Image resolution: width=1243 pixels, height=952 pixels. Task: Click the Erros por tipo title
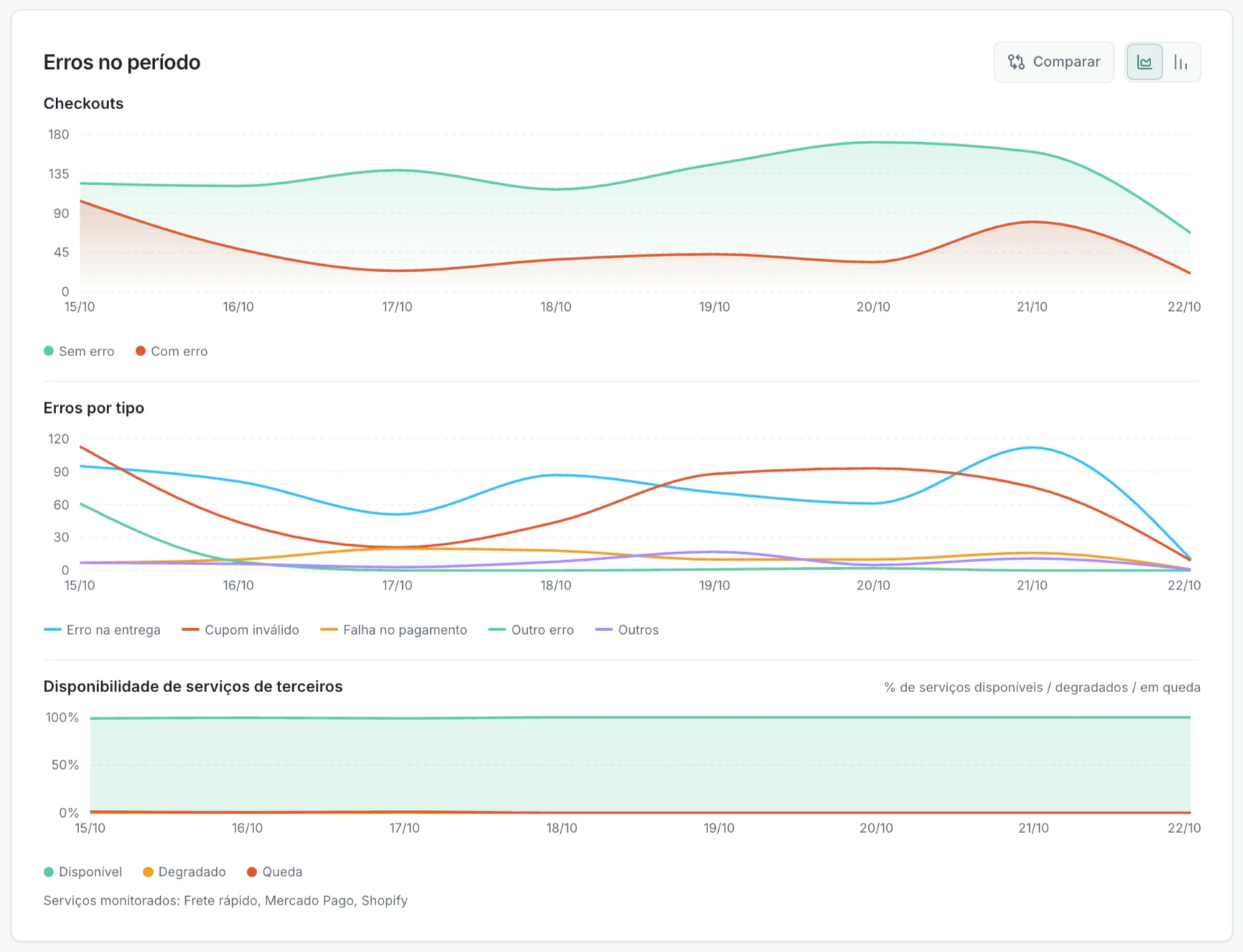click(x=93, y=408)
